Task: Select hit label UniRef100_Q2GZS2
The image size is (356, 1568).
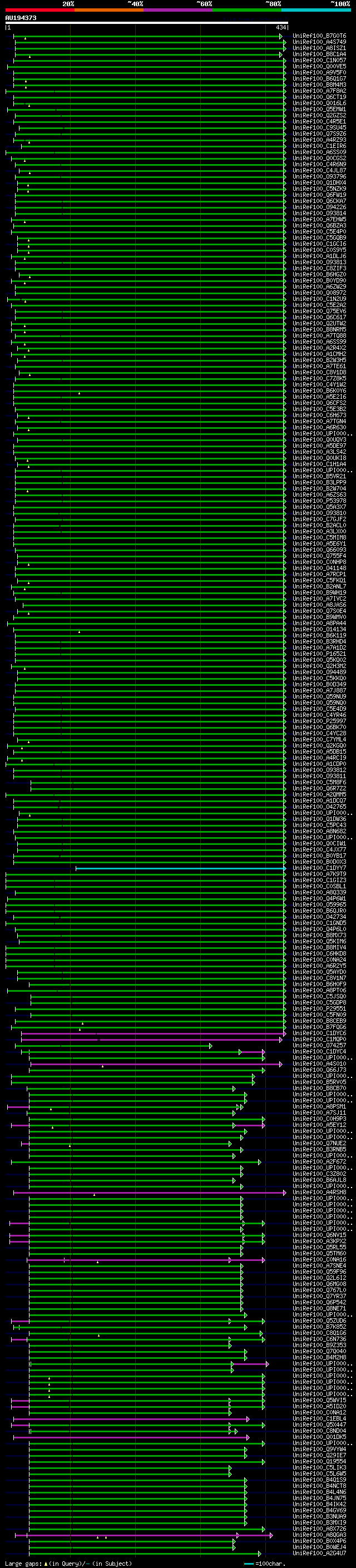Action: 319,116
